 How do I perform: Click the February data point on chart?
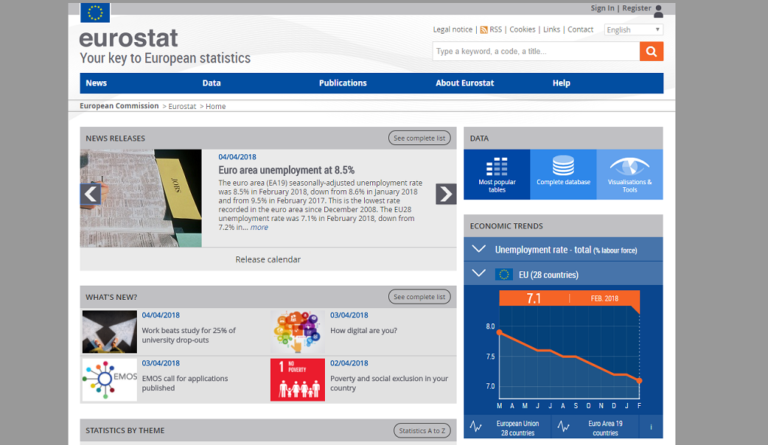tap(639, 380)
